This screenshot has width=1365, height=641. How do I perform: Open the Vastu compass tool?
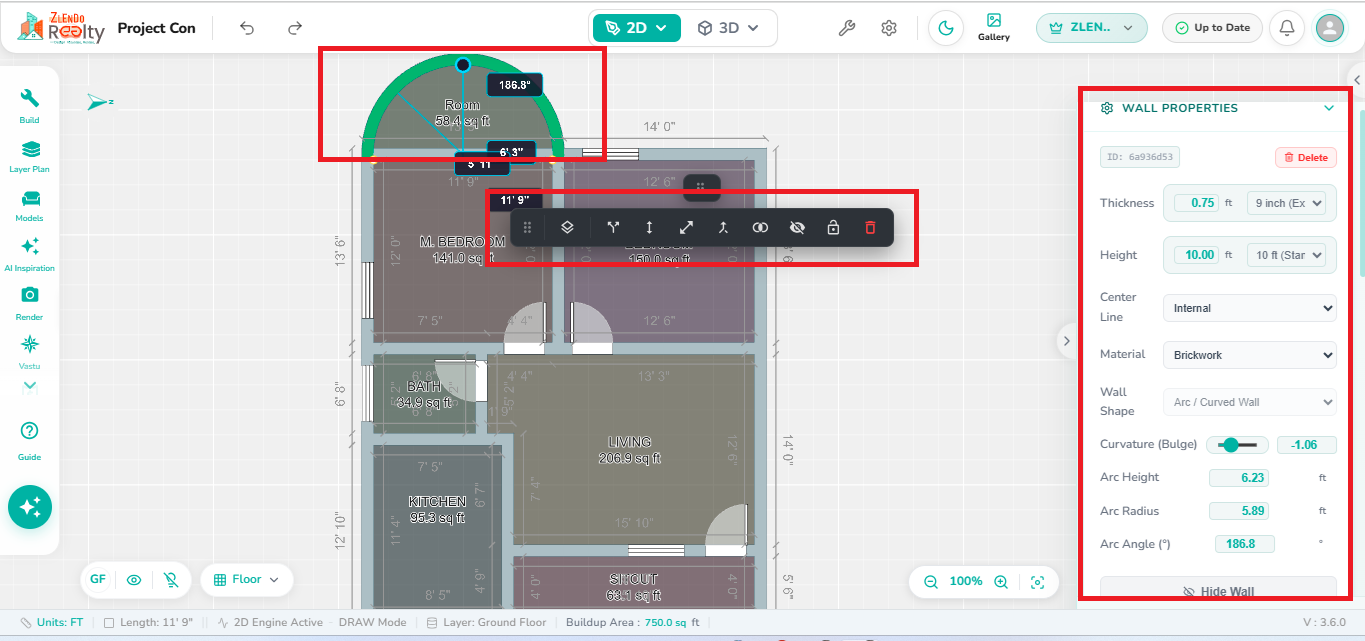[x=30, y=352]
